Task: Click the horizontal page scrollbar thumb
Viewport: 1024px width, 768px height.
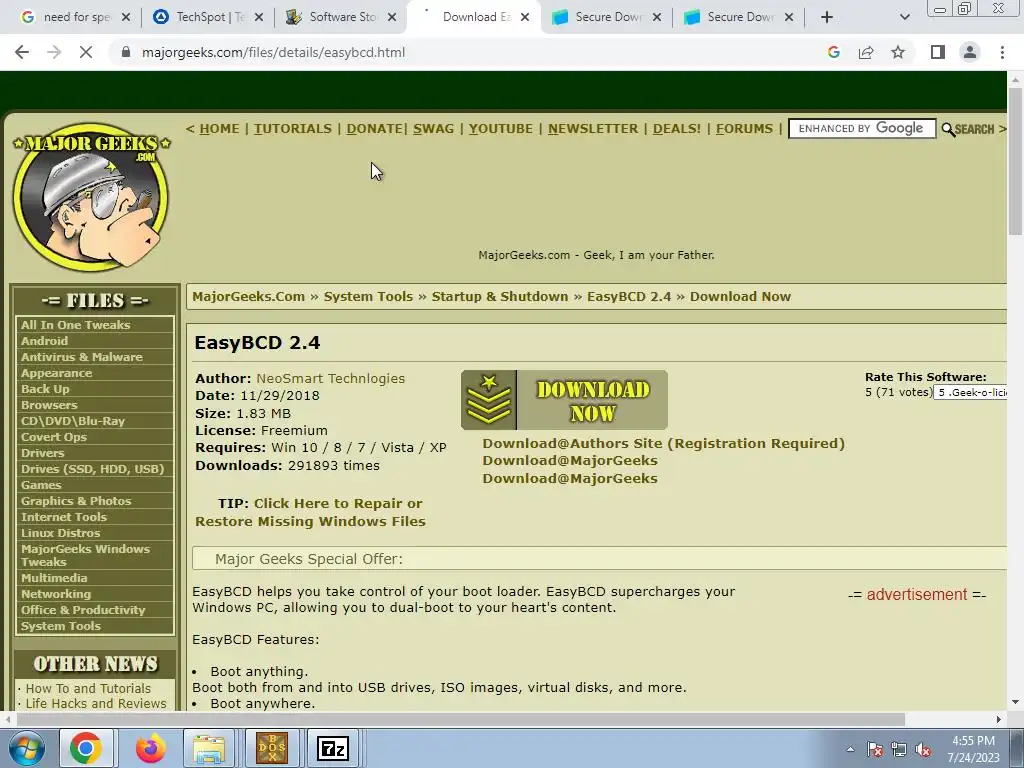Action: (460, 719)
